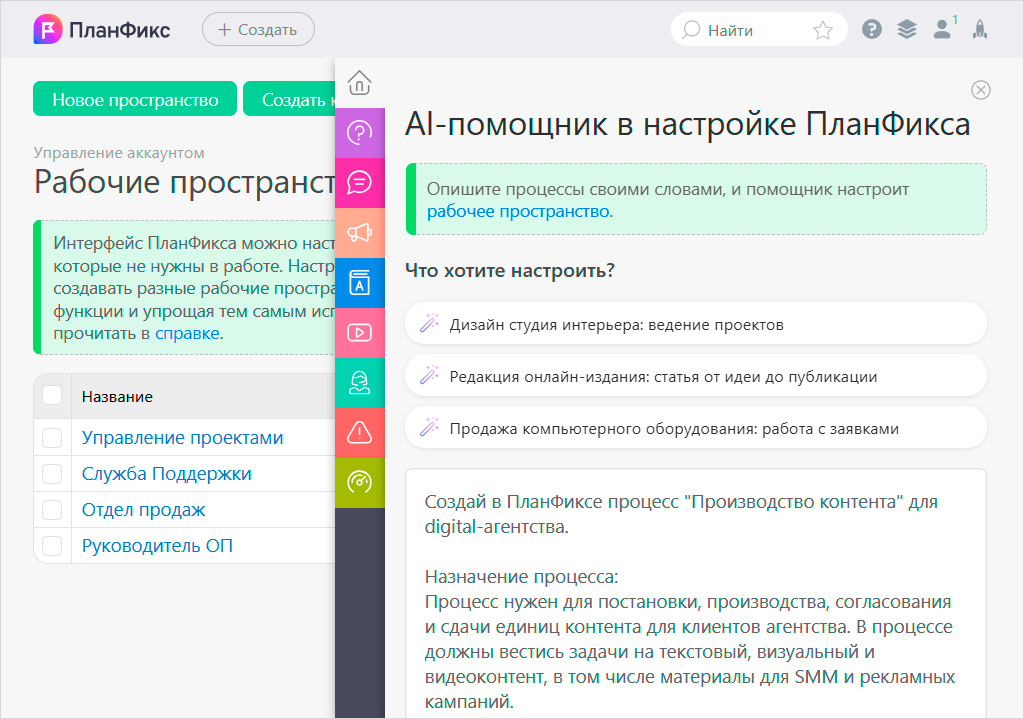Check the select-all box in the table header
1024x719 pixels.
pos(52,396)
